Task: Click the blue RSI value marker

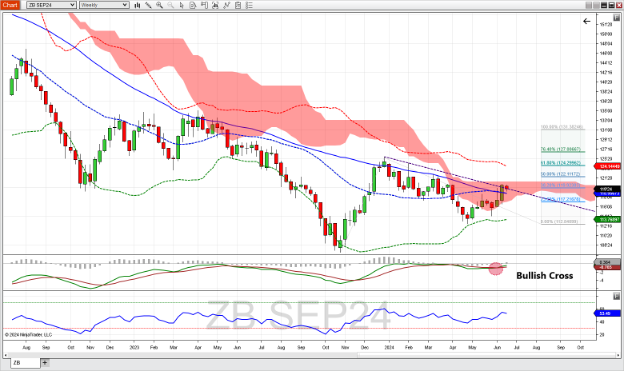Action: click(607, 314)
